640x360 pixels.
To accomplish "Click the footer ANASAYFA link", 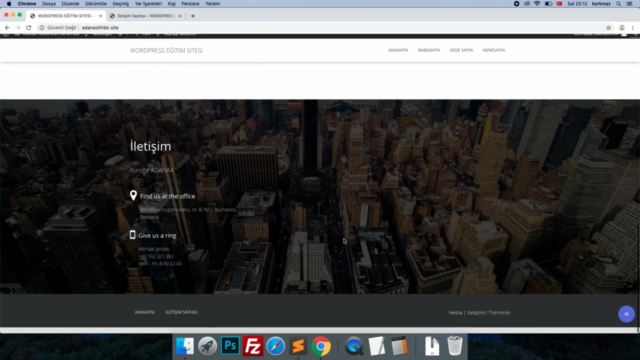I will point(144,312).
